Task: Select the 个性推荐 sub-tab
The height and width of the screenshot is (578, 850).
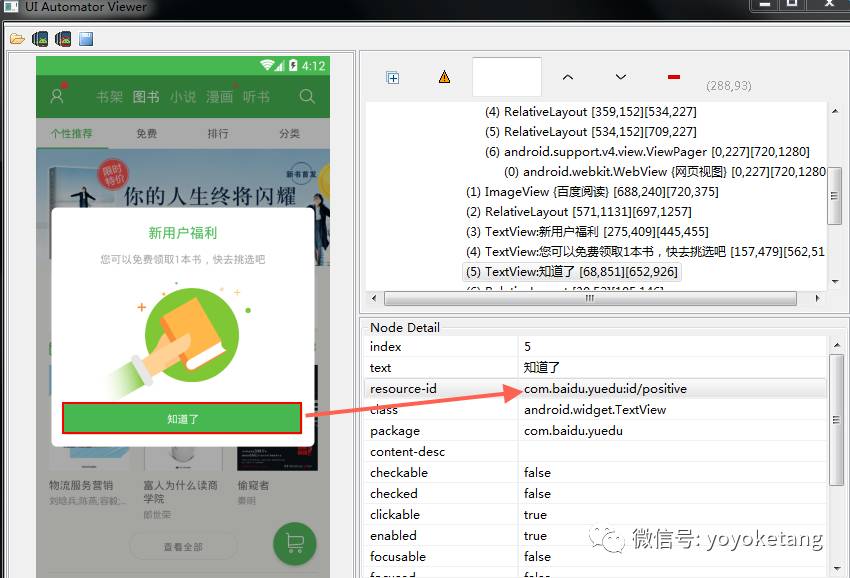Action: coord(72,133)
